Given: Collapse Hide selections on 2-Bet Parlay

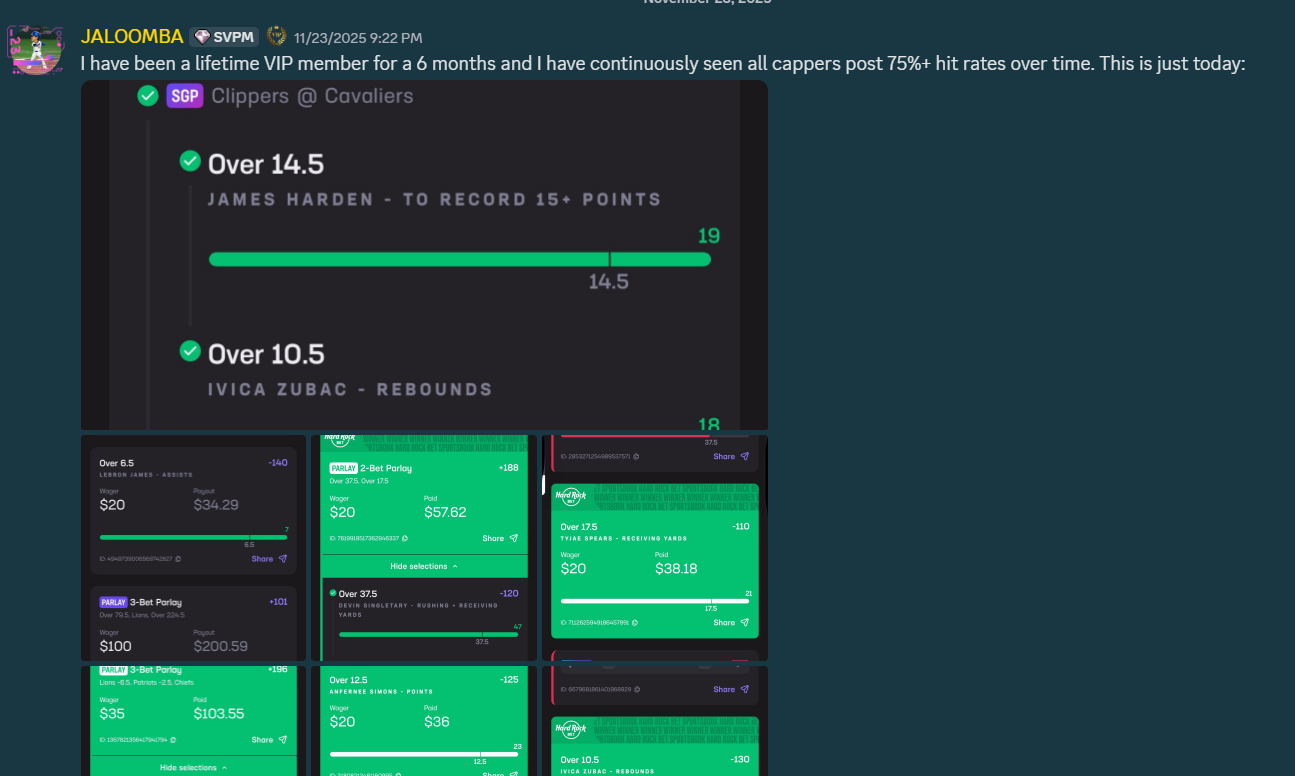Looking at the screenshot, I should click(x=424, y=566).
